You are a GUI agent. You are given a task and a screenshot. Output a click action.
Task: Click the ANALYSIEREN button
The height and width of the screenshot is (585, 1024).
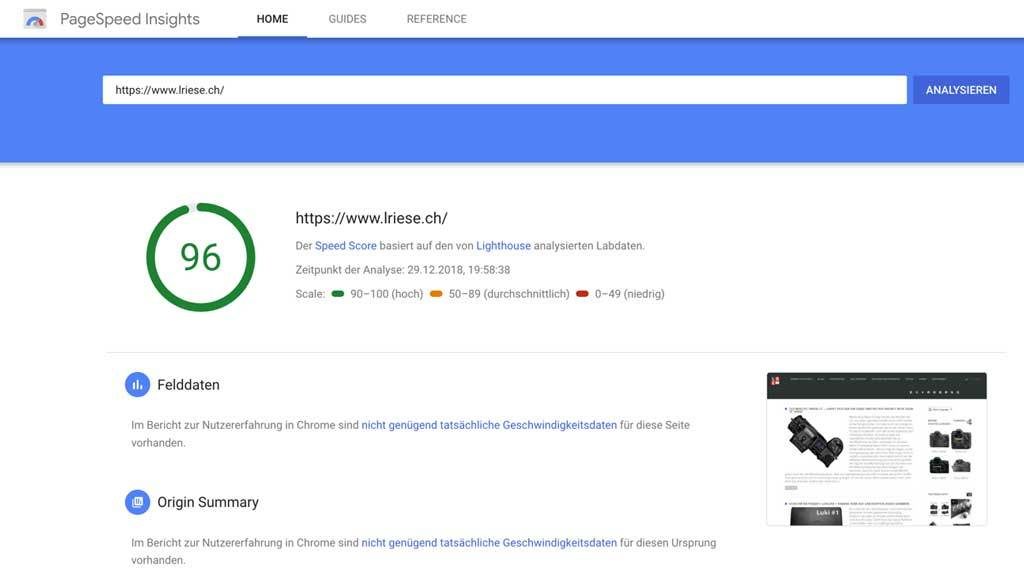tap(961, 90)
